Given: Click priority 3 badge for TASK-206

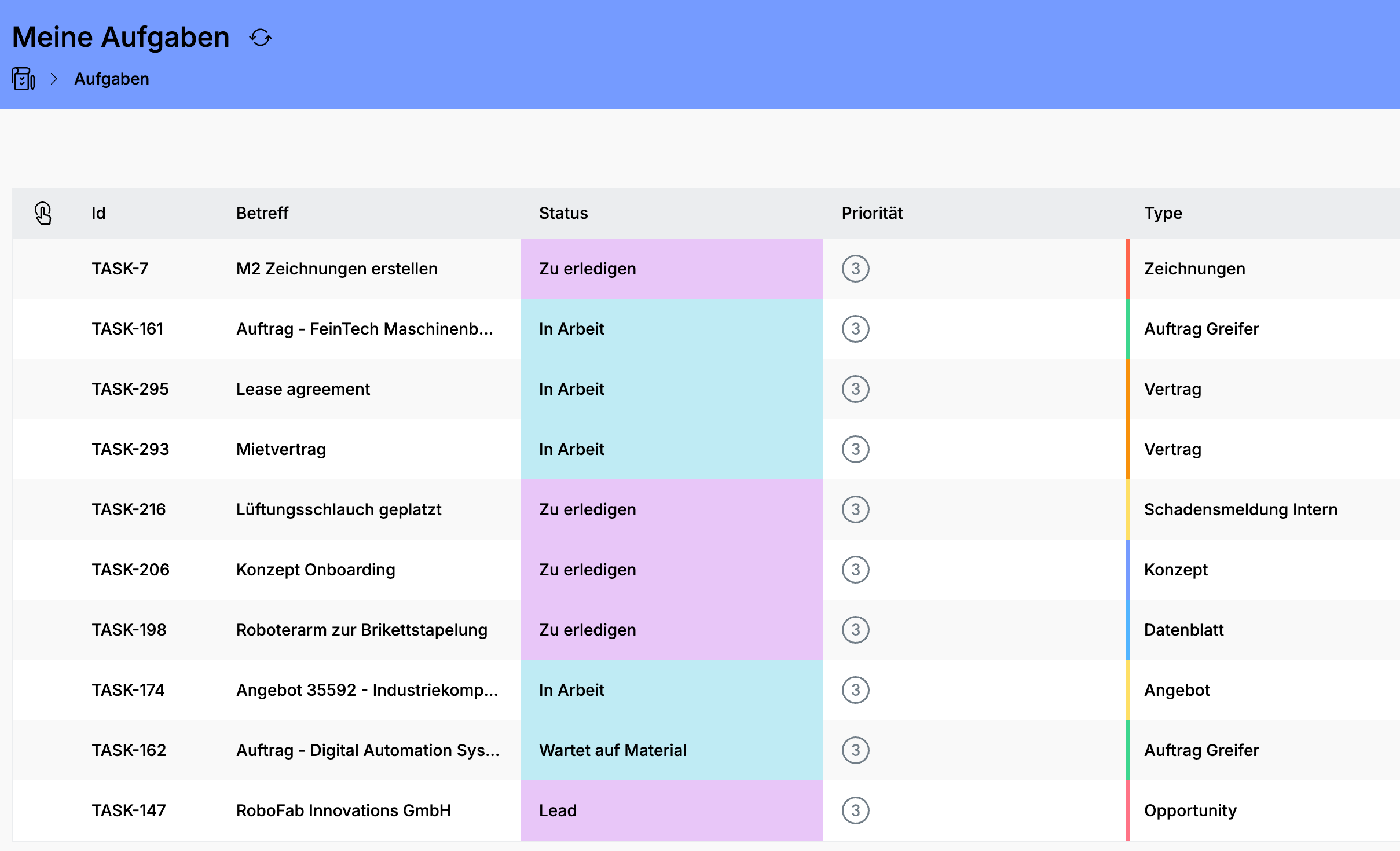Looking at the screenshot, I should [855, 570].
